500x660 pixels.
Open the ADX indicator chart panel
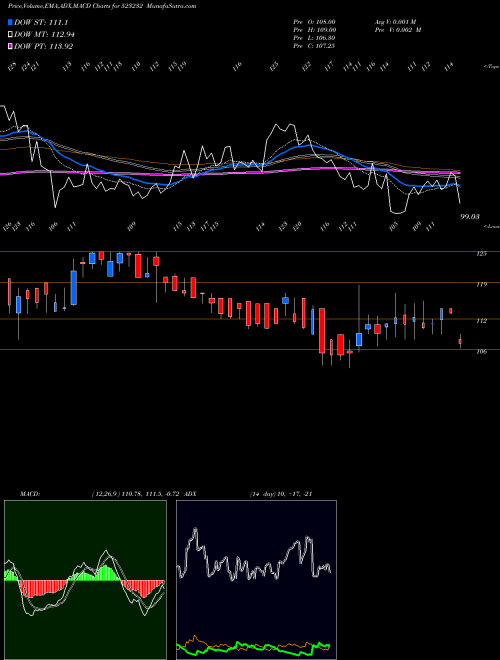click(x=256, y=580)
